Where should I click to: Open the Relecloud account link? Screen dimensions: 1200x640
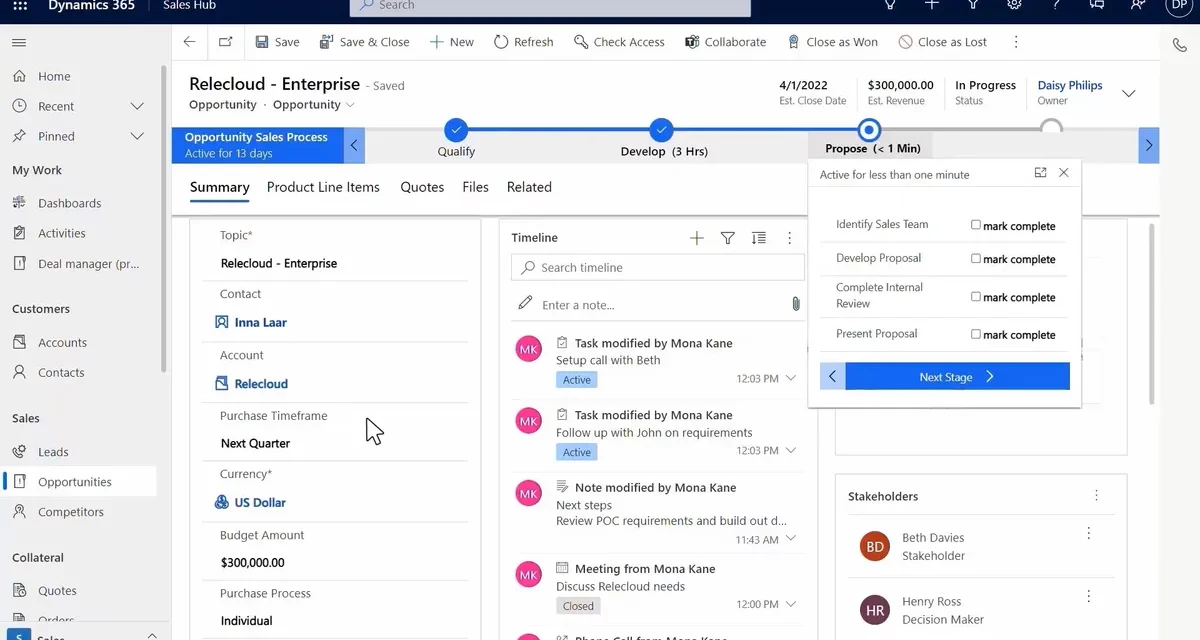pos(261,384)
